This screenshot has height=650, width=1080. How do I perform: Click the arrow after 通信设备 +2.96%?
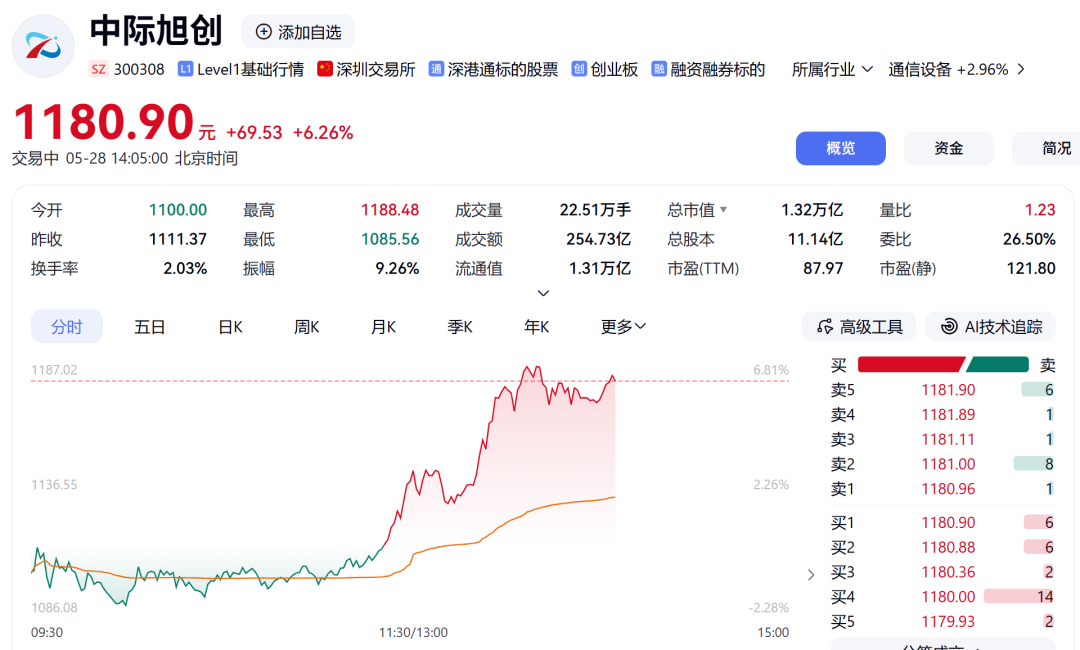[1021, 69]
